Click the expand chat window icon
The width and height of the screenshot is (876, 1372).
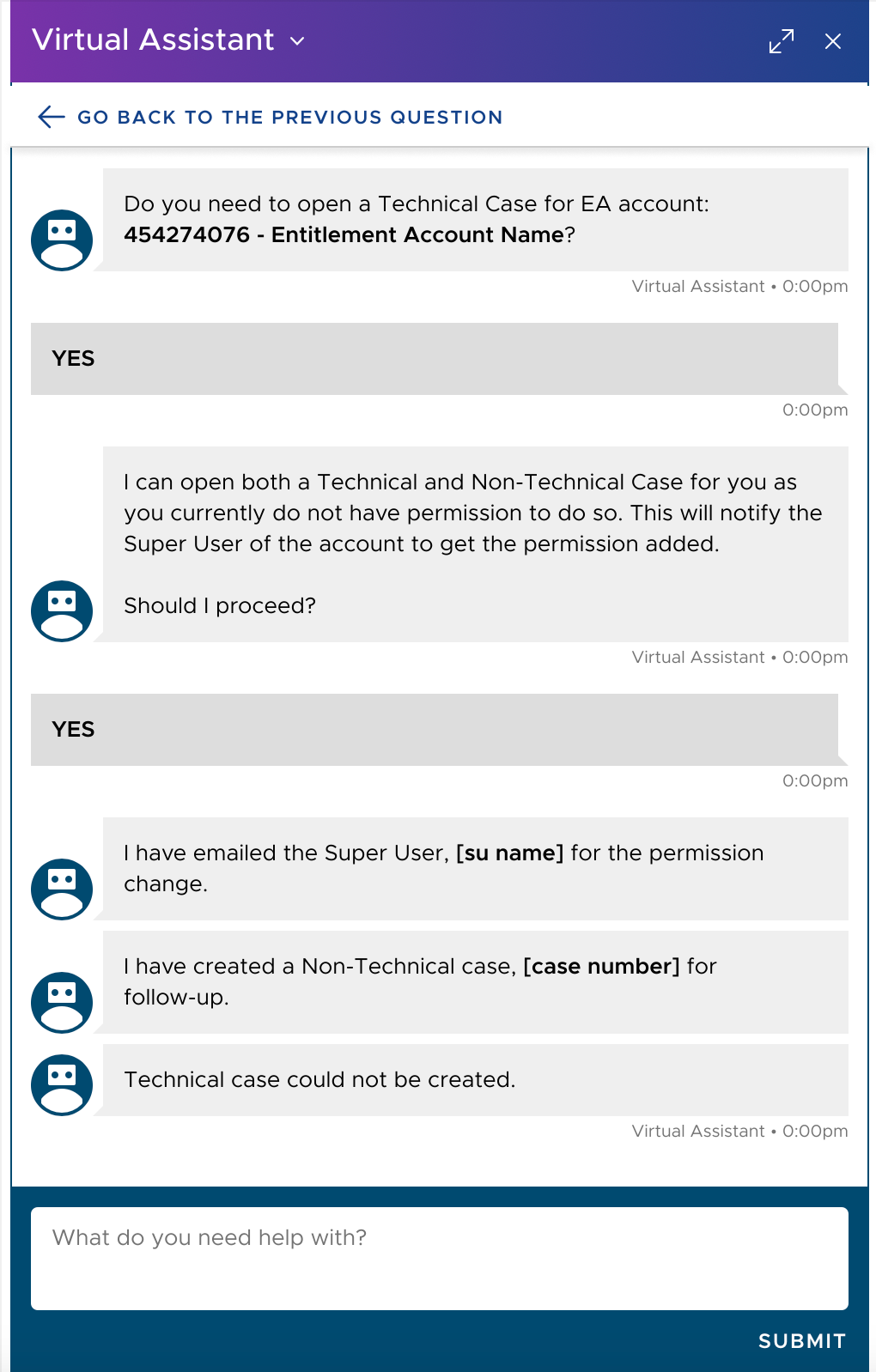781,41
